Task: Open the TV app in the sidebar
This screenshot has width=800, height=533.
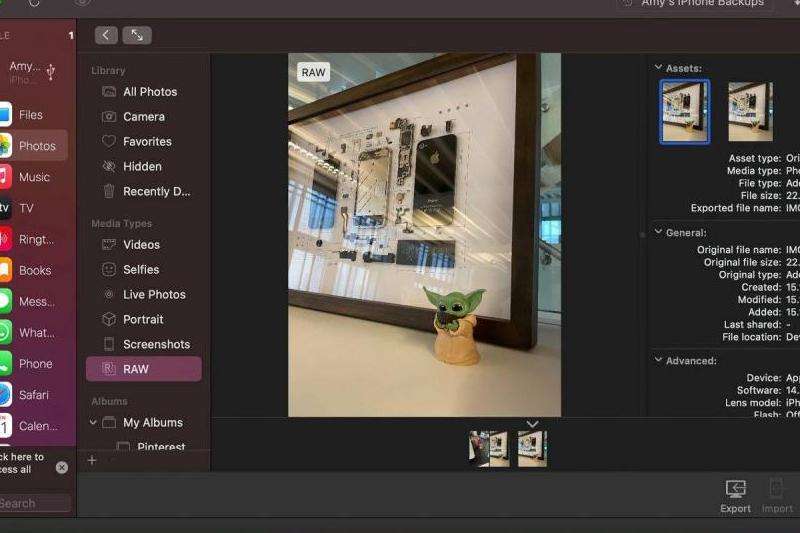Action: click(x=26, y=208)
